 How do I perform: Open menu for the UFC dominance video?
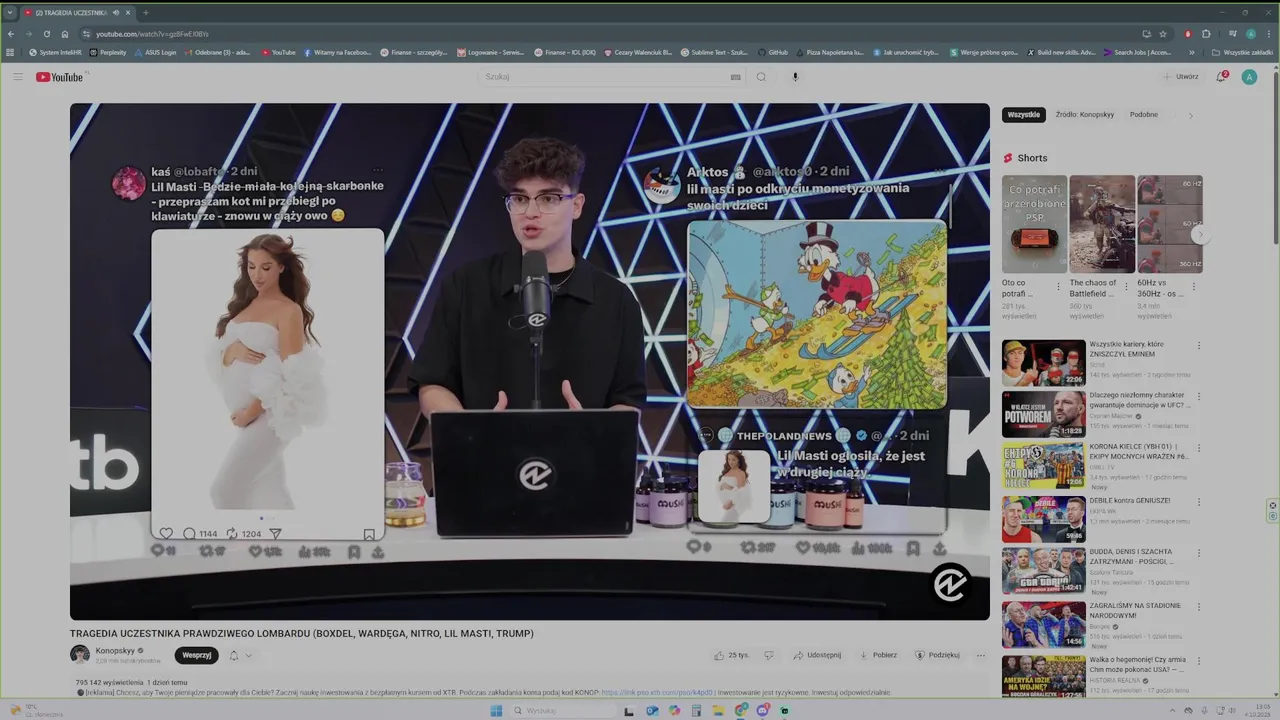tap(1198, 397)
